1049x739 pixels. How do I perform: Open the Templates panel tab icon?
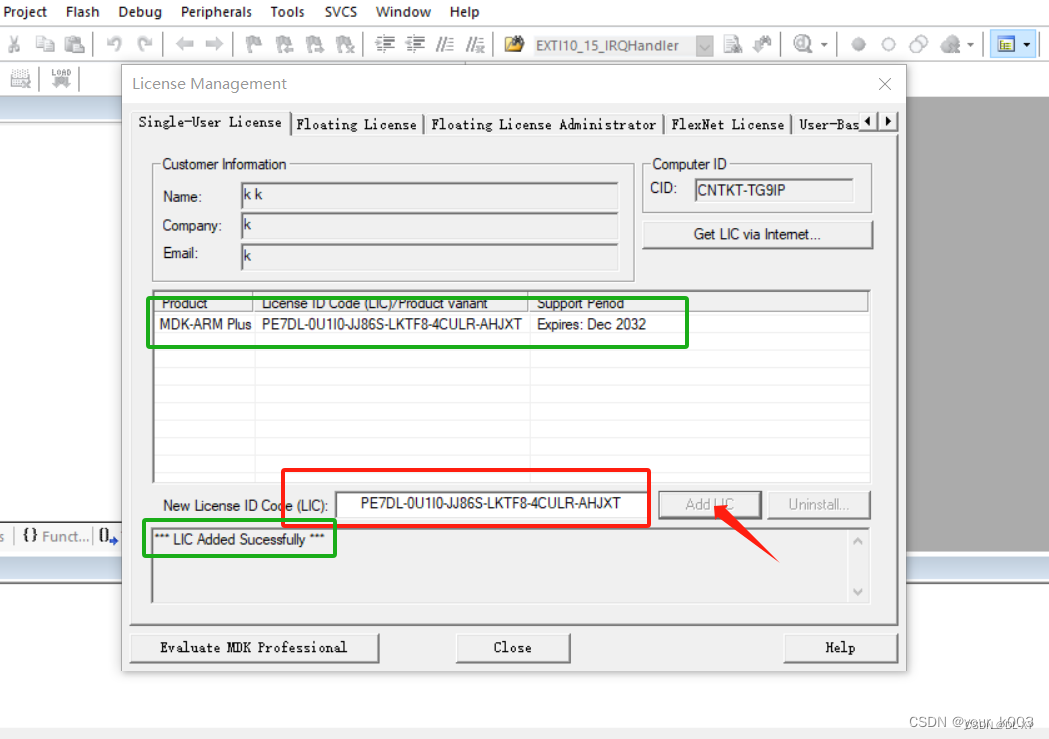coord(108,536)
